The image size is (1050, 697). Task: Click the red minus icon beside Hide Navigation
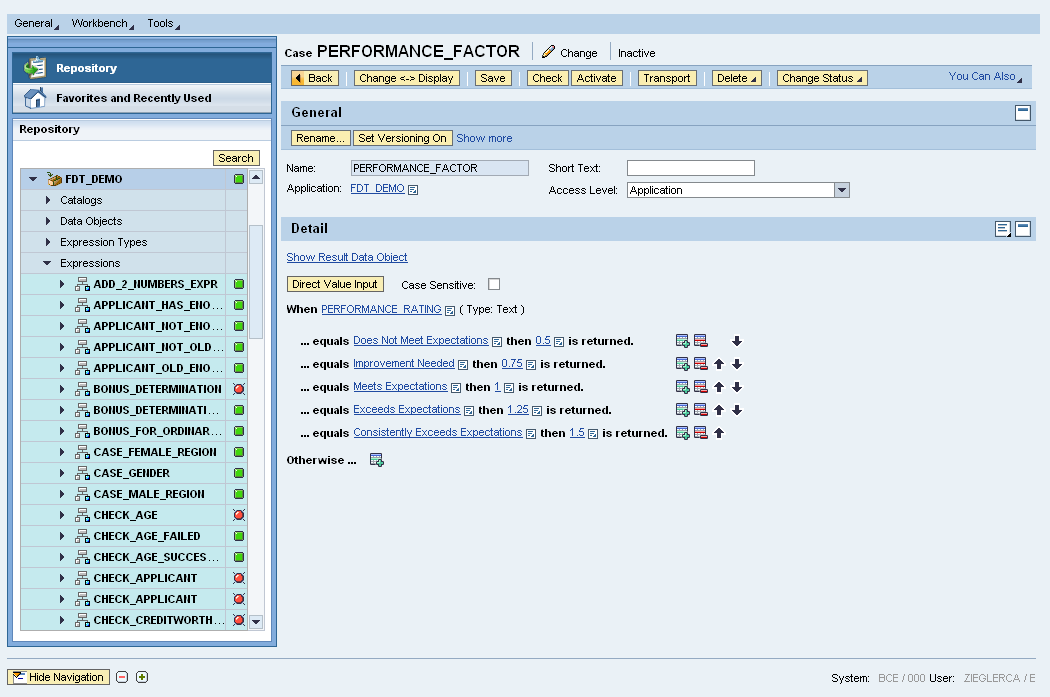click(122, 677)
